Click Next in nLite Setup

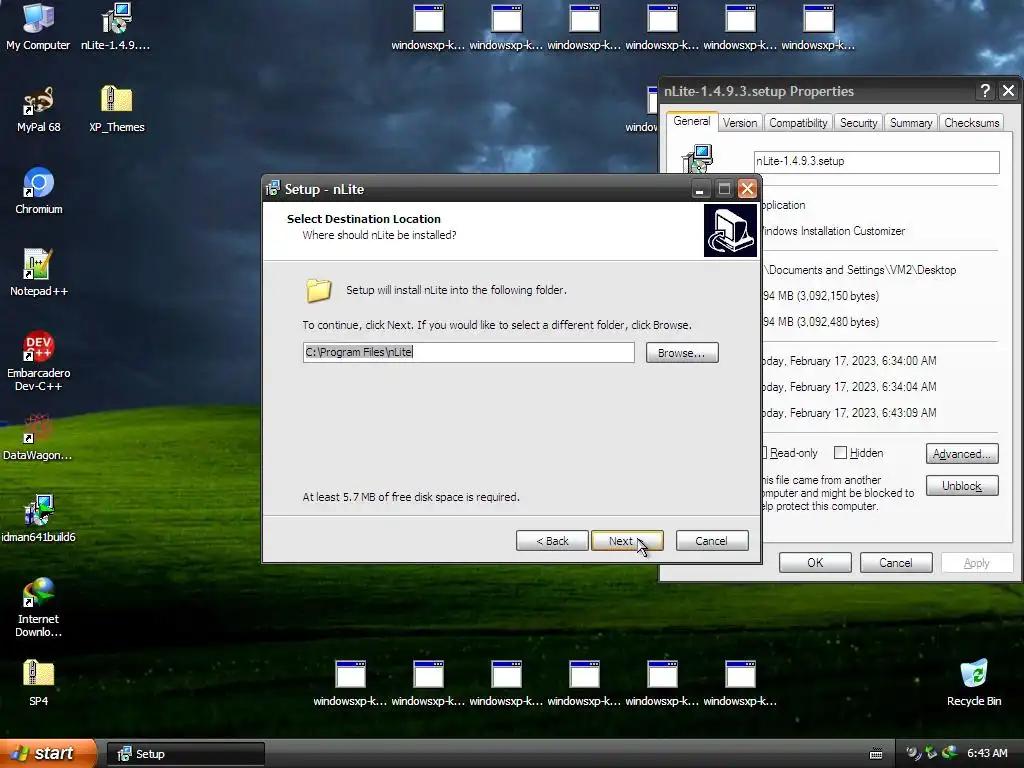(x=627, y=541)
